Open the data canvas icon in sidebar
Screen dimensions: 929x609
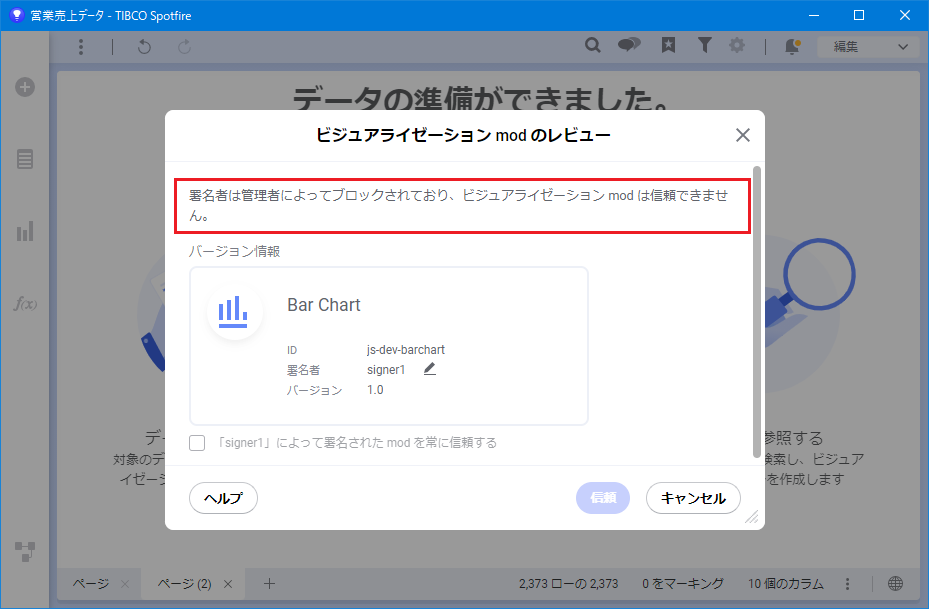pyautogui.click(x=25, y=552)
